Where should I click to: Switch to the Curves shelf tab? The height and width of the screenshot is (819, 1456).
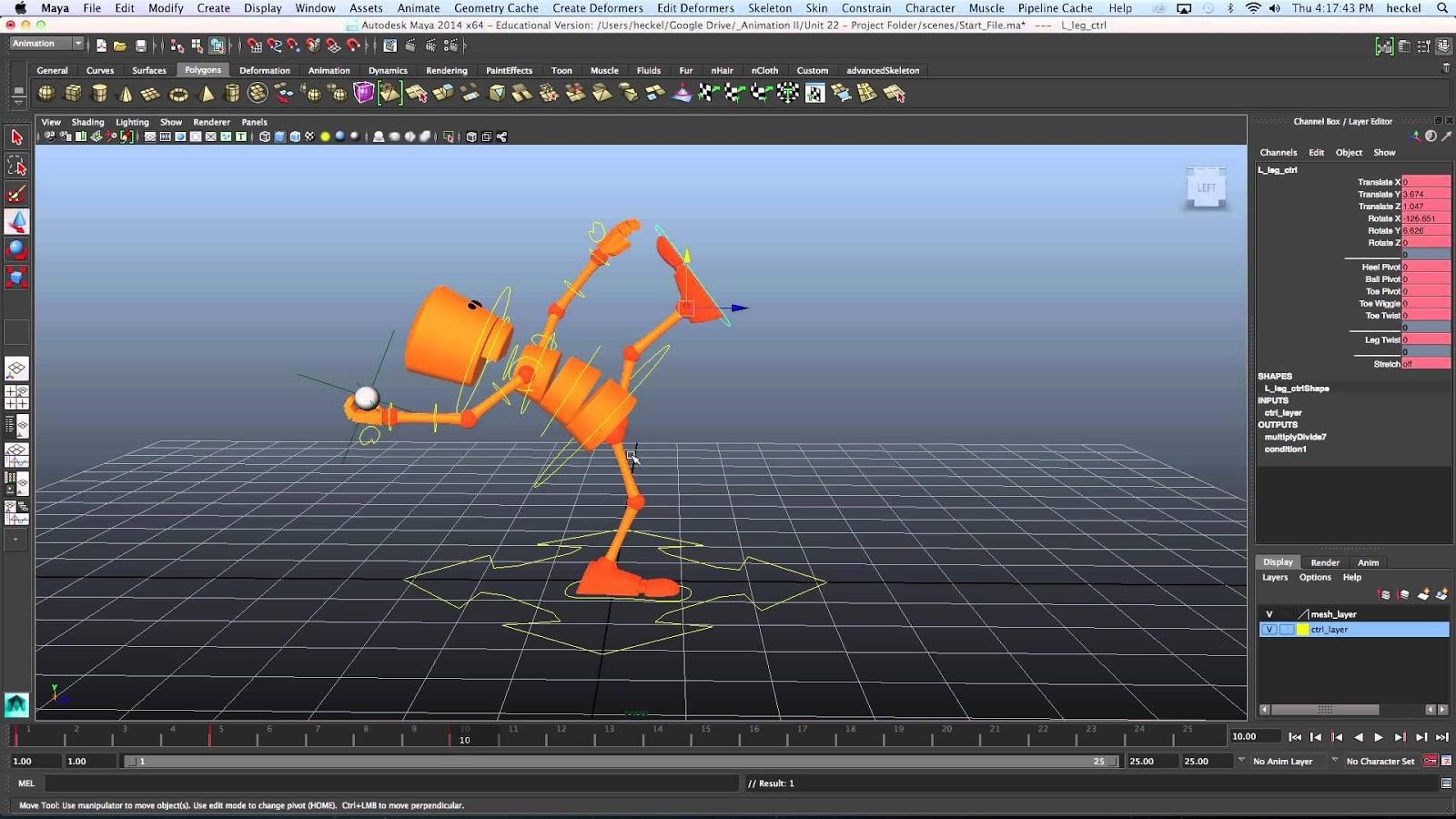click(x=100, y=70)
